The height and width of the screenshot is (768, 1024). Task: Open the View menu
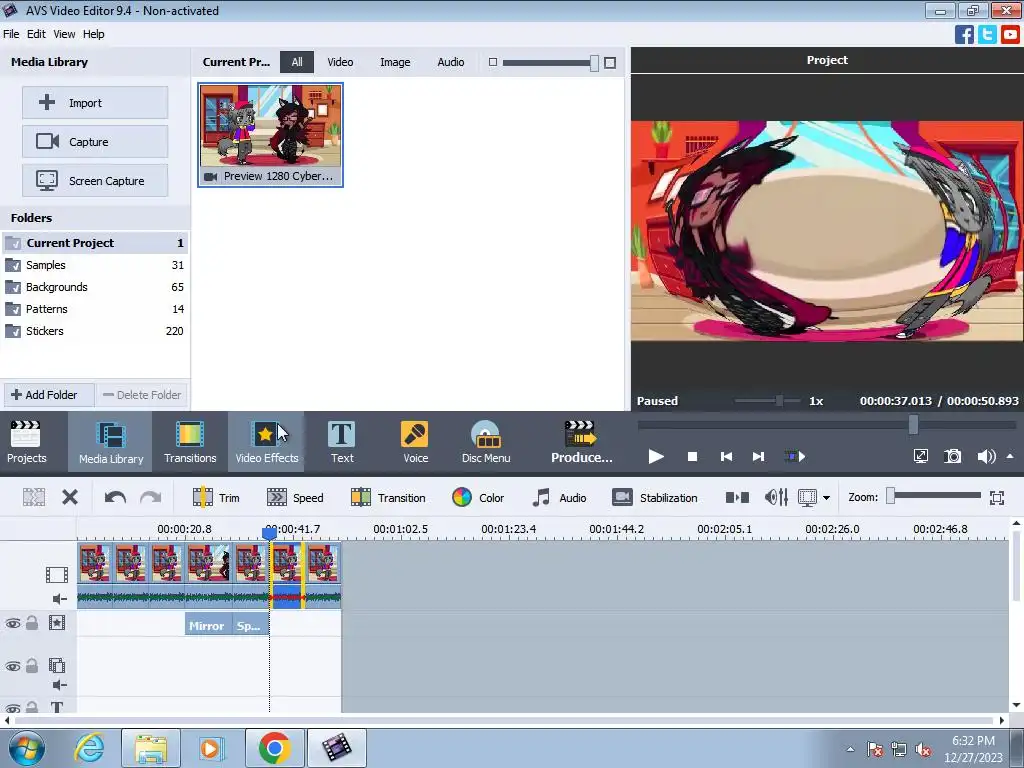click(x=64, y=34)
